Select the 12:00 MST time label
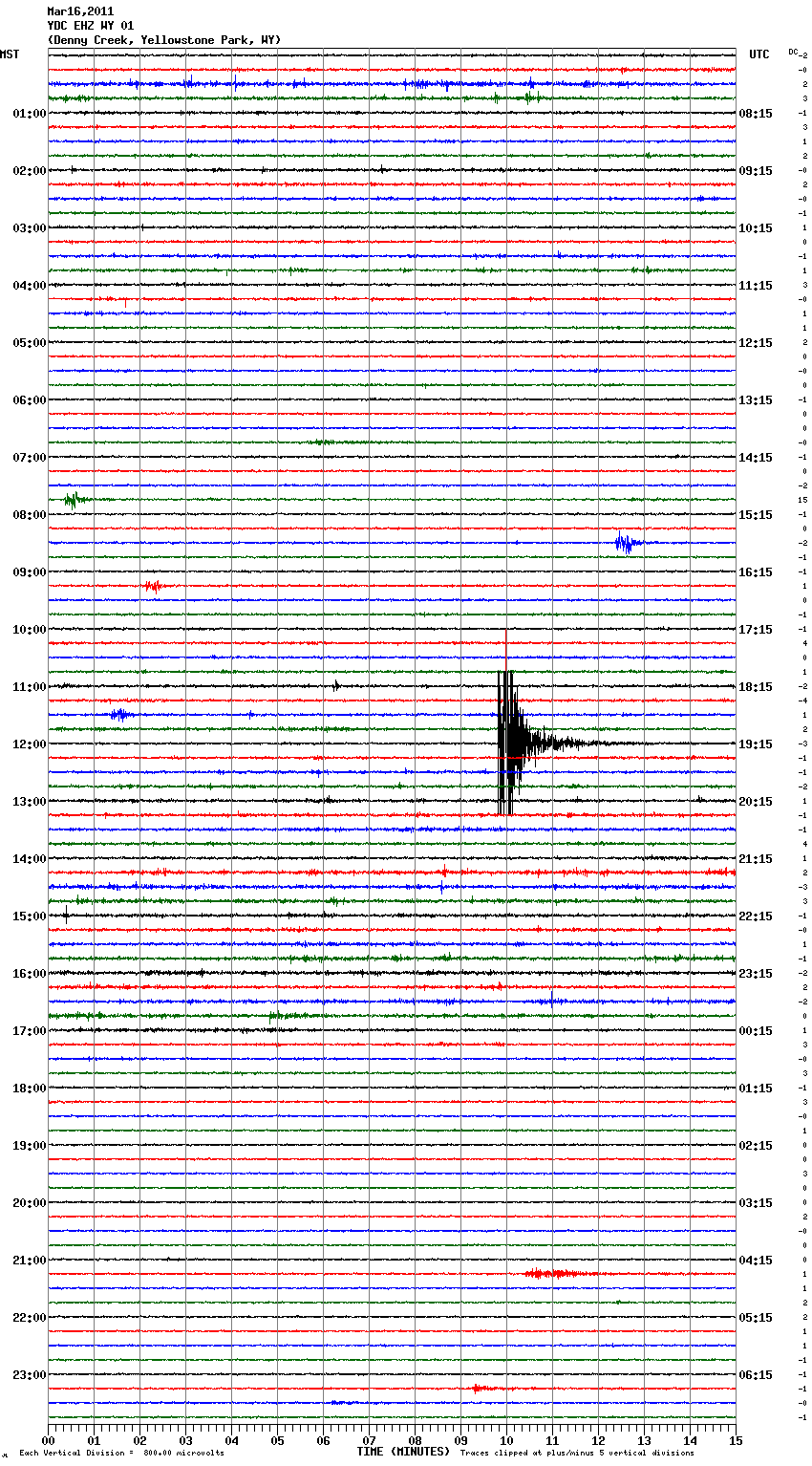 point(30,744)
